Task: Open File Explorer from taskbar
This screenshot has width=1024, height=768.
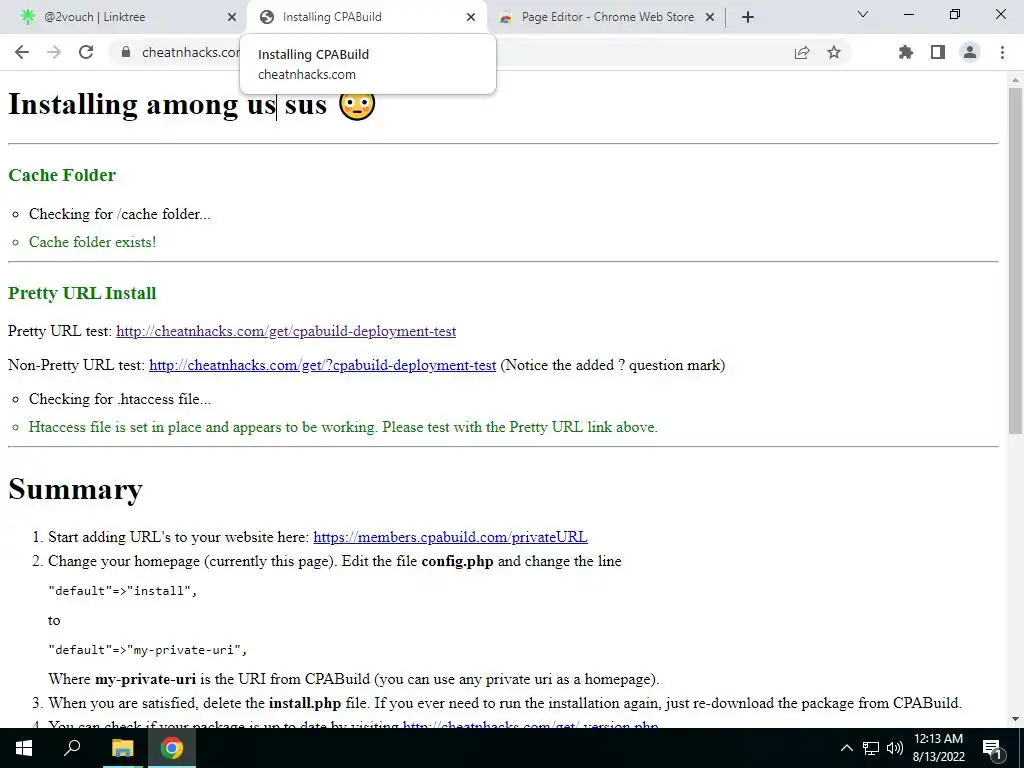Action: coord(122,748)
